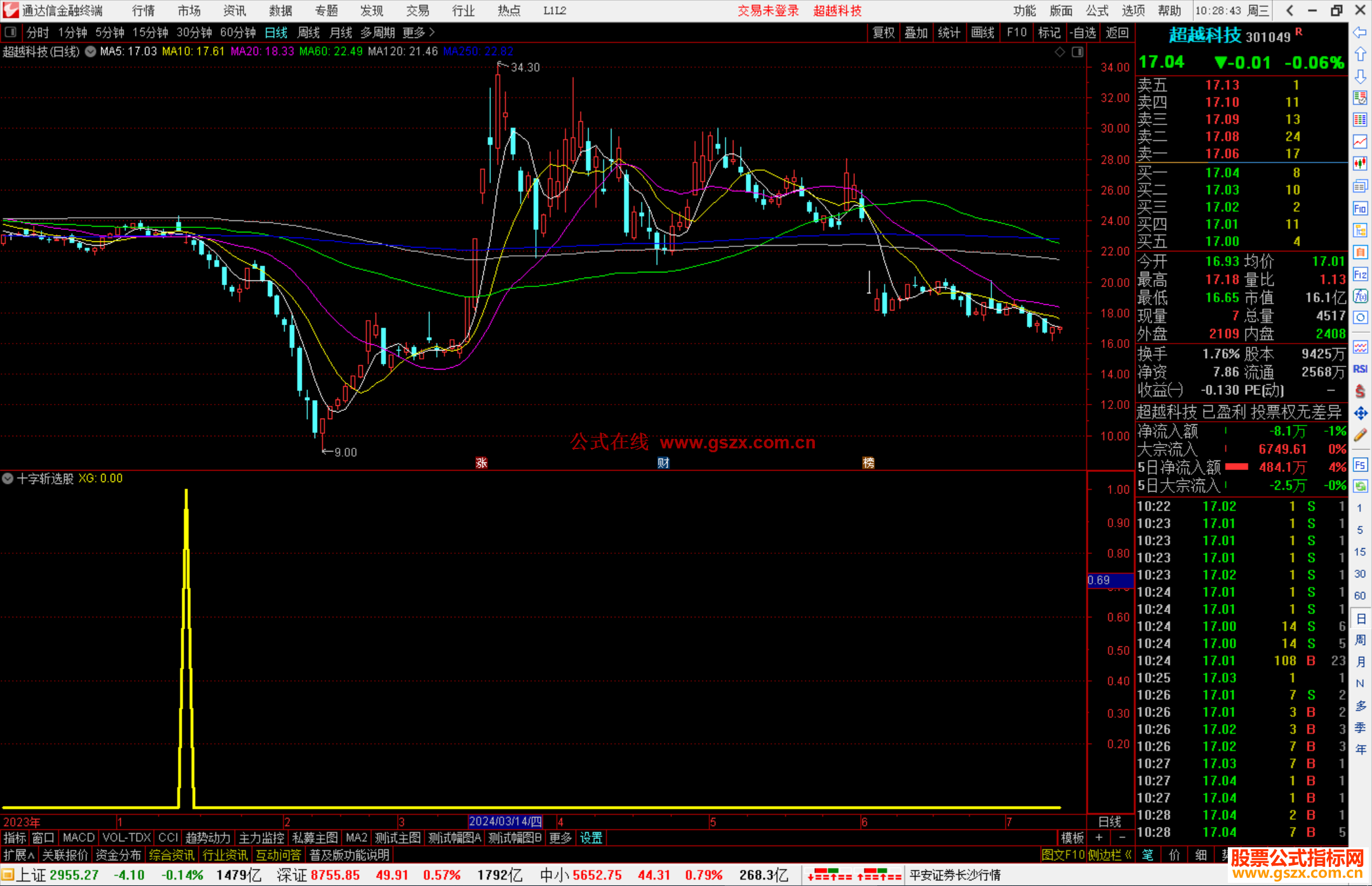The image size is (1372, 886).
Task: Open the F10 info sidebar icon
Action: (1359, 208)
